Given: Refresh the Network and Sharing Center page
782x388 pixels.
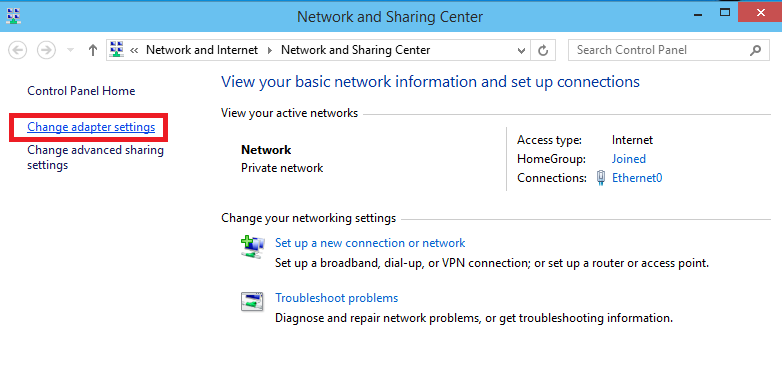Looking at the screenshot, I should click(x=543, y=50).
